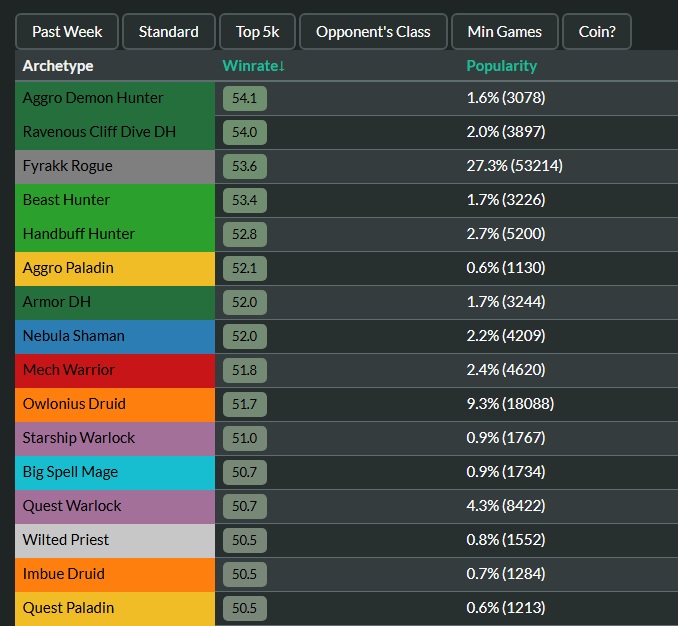Click the 54.1 winrate badge
678x626 pixels.
(x=245, y=98)
